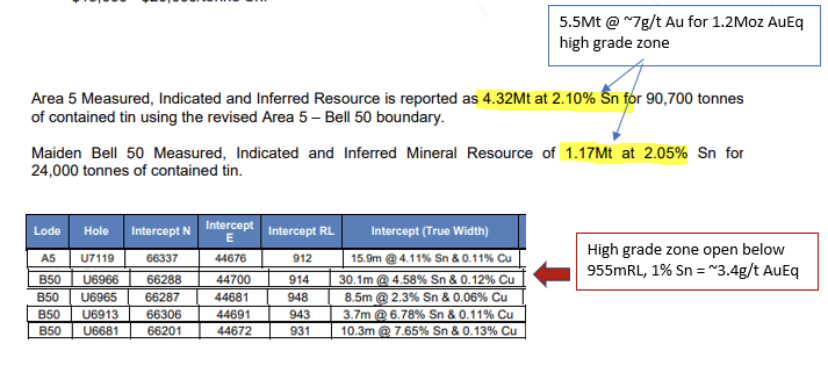Viewport: 828px width, 367px height.
Task: Select the U7119 hole cell
Action: tap(96, 259)
